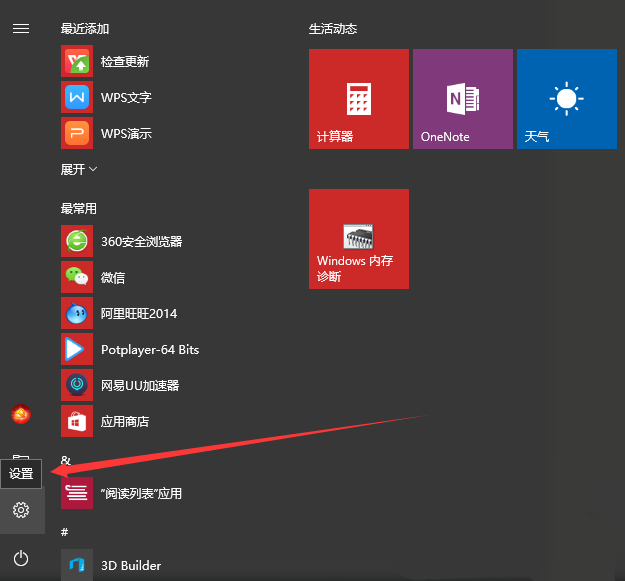Jump to the & letter header

point(66,461)
